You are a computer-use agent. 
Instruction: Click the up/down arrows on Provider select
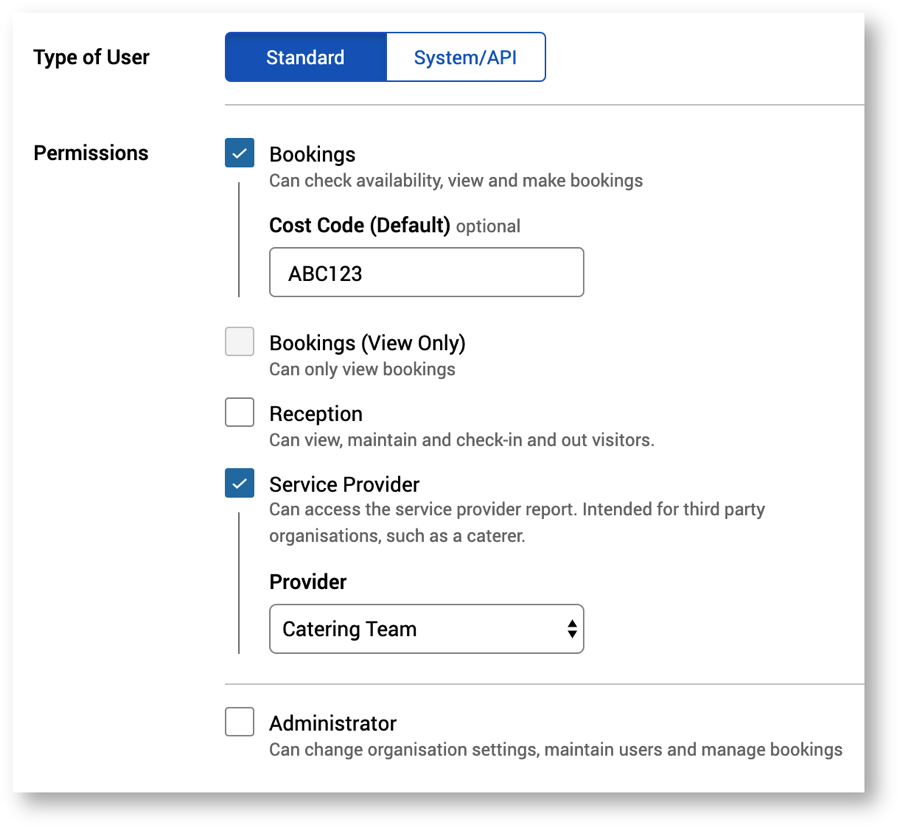click(571, 629)
